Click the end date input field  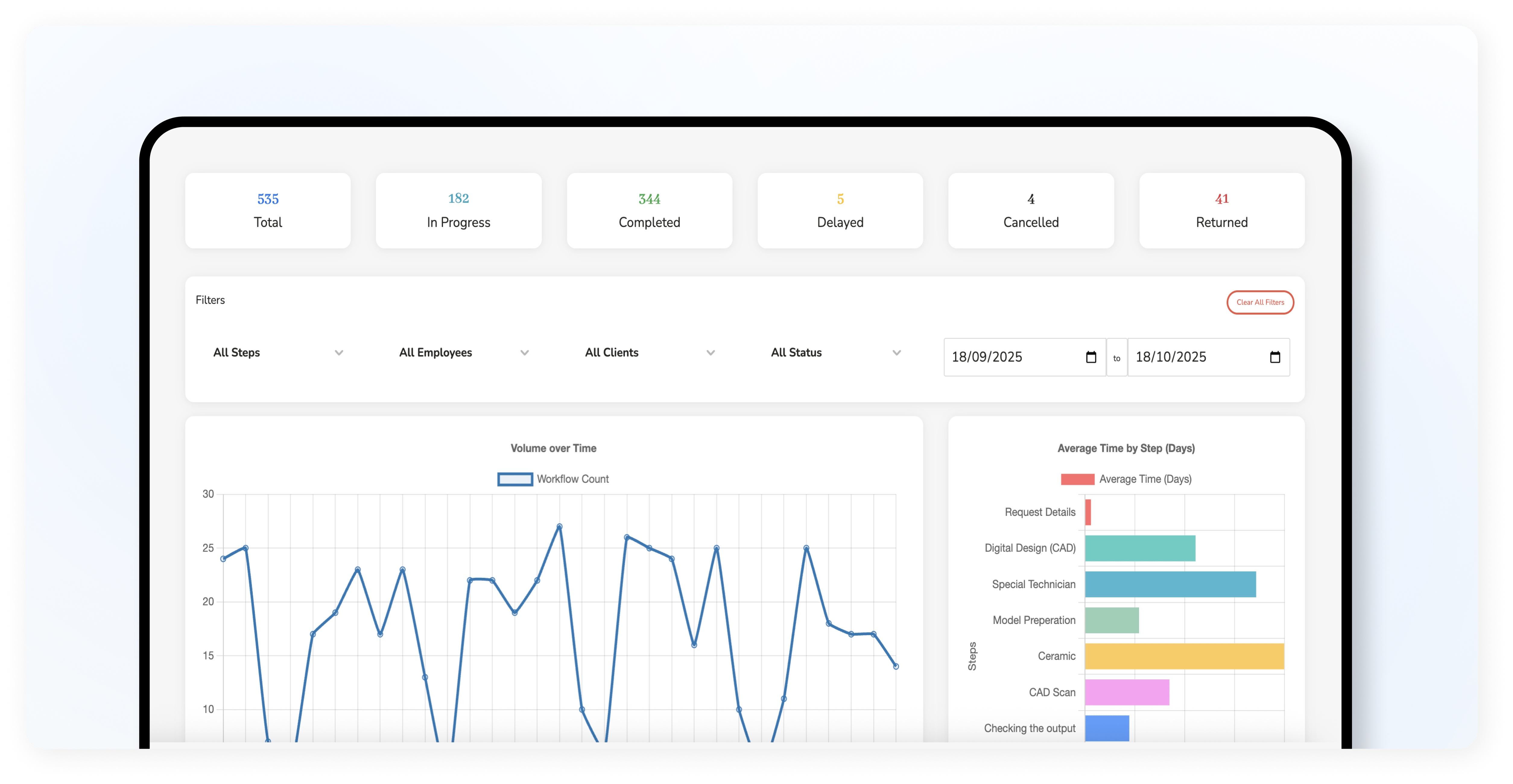coord(1192,357)
